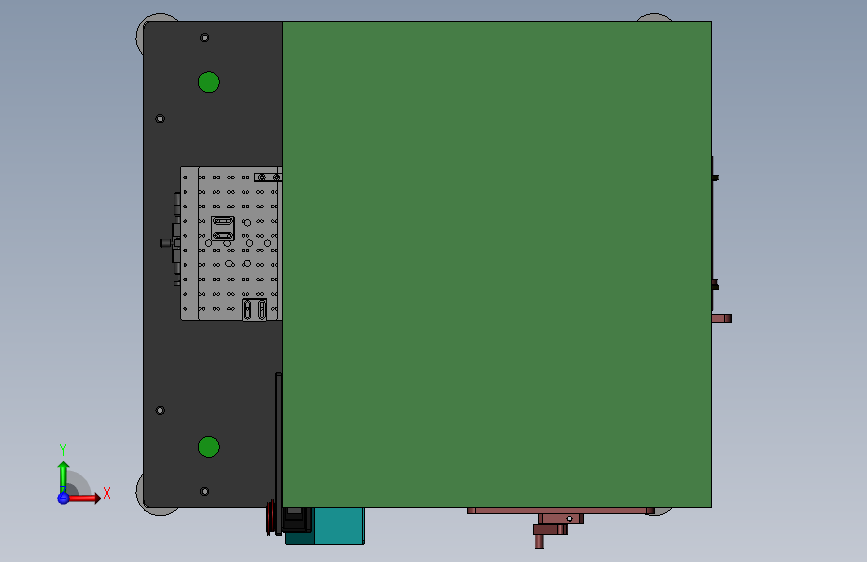Image resolution: width=867 pixels, height=562 pixels.
Task: Select the brown bracket on the right edge
Action: pyautogui.click(x=722, y=318)
